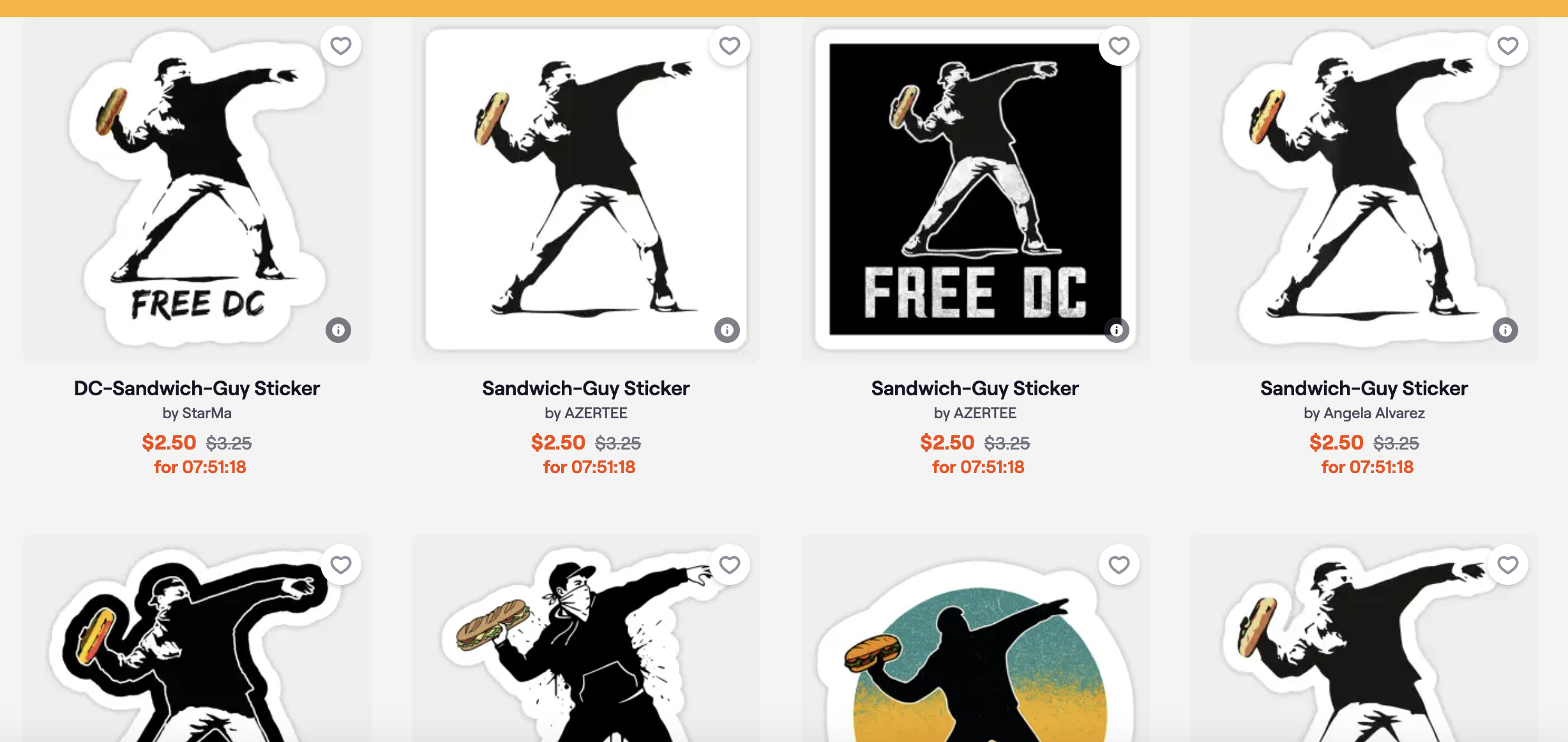Open DC-Sandwich-Guy Sticker title link
The height and width of the screenshot is (742, 1568).
click(x=197, y=388)
